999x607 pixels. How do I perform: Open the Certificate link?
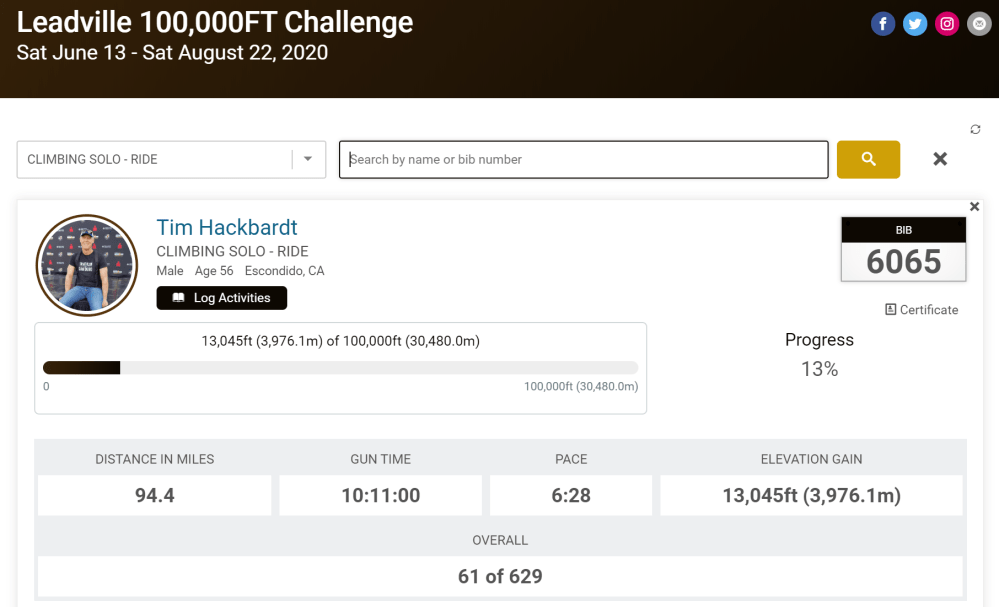click(x=922, y=310)
